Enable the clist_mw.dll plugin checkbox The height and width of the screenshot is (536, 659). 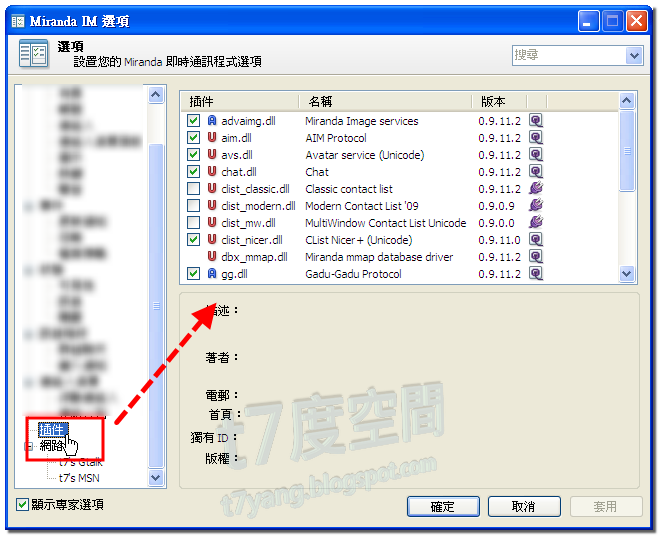[193, 222]
